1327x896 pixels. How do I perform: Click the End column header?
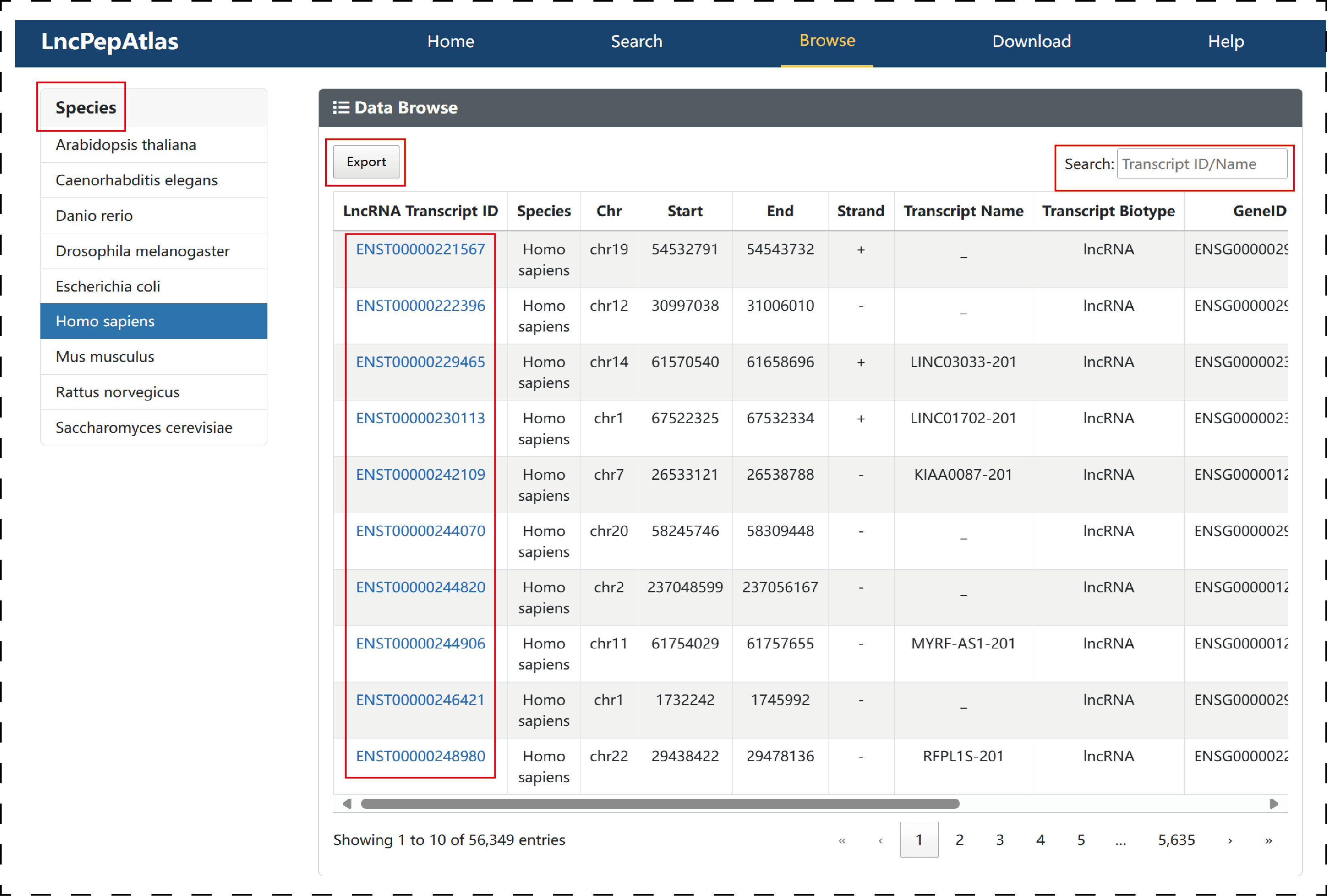click(780, 211)
